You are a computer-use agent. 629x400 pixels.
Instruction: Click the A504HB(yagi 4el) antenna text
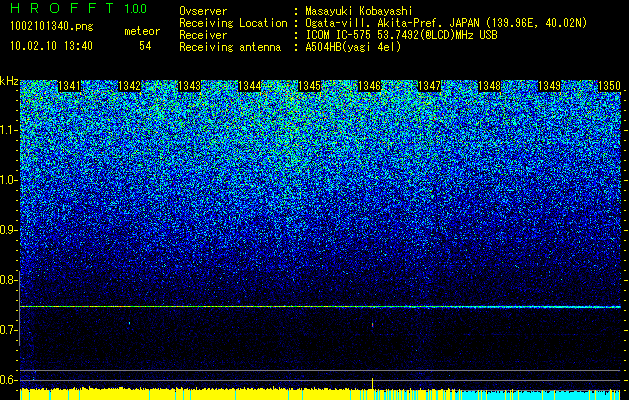353,47
